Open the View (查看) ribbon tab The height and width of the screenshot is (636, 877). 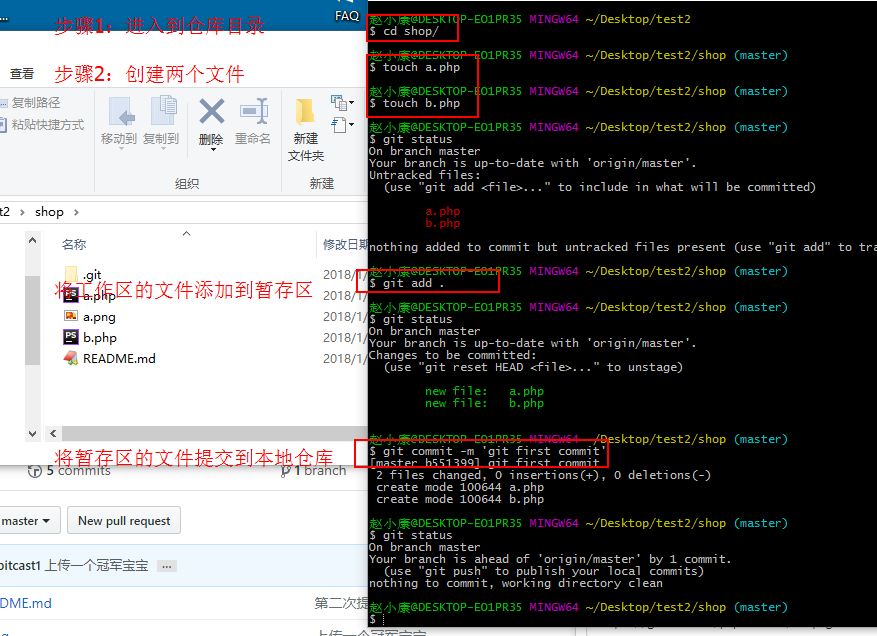(x=22, y=73)
